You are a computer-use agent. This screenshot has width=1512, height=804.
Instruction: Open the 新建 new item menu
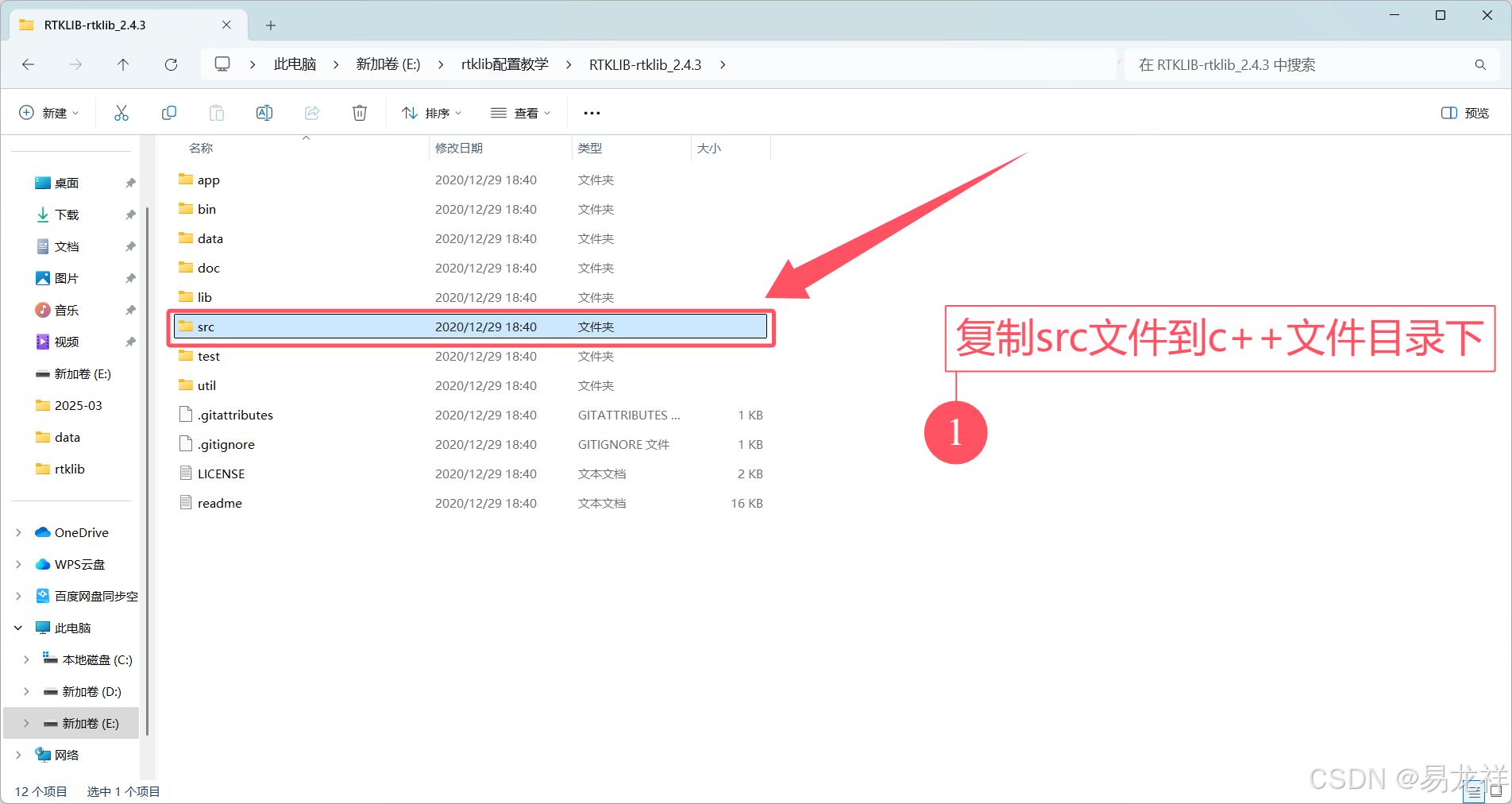point(49,113)
